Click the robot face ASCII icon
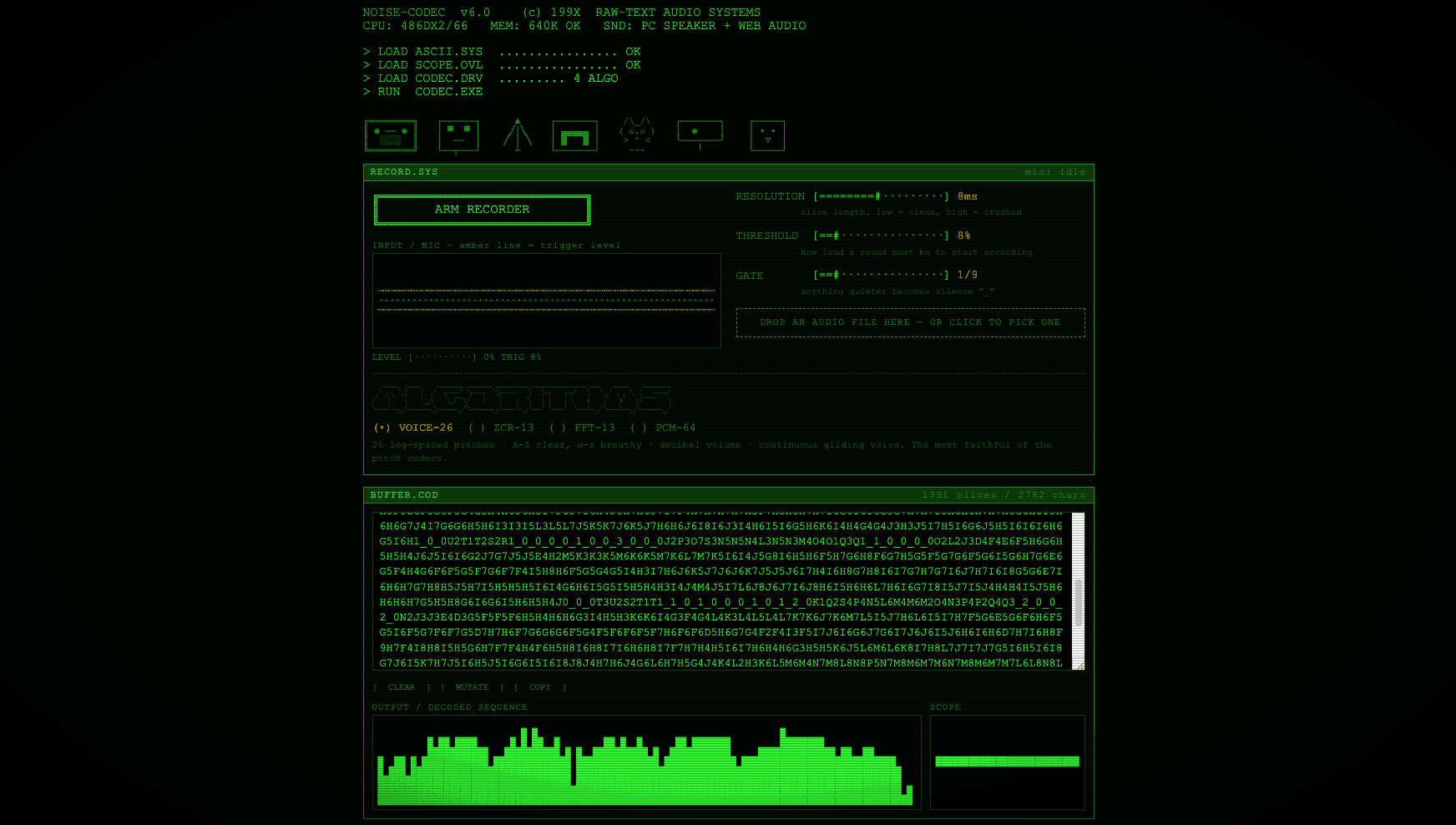The image size is (1456, 825). coord(458,136)
